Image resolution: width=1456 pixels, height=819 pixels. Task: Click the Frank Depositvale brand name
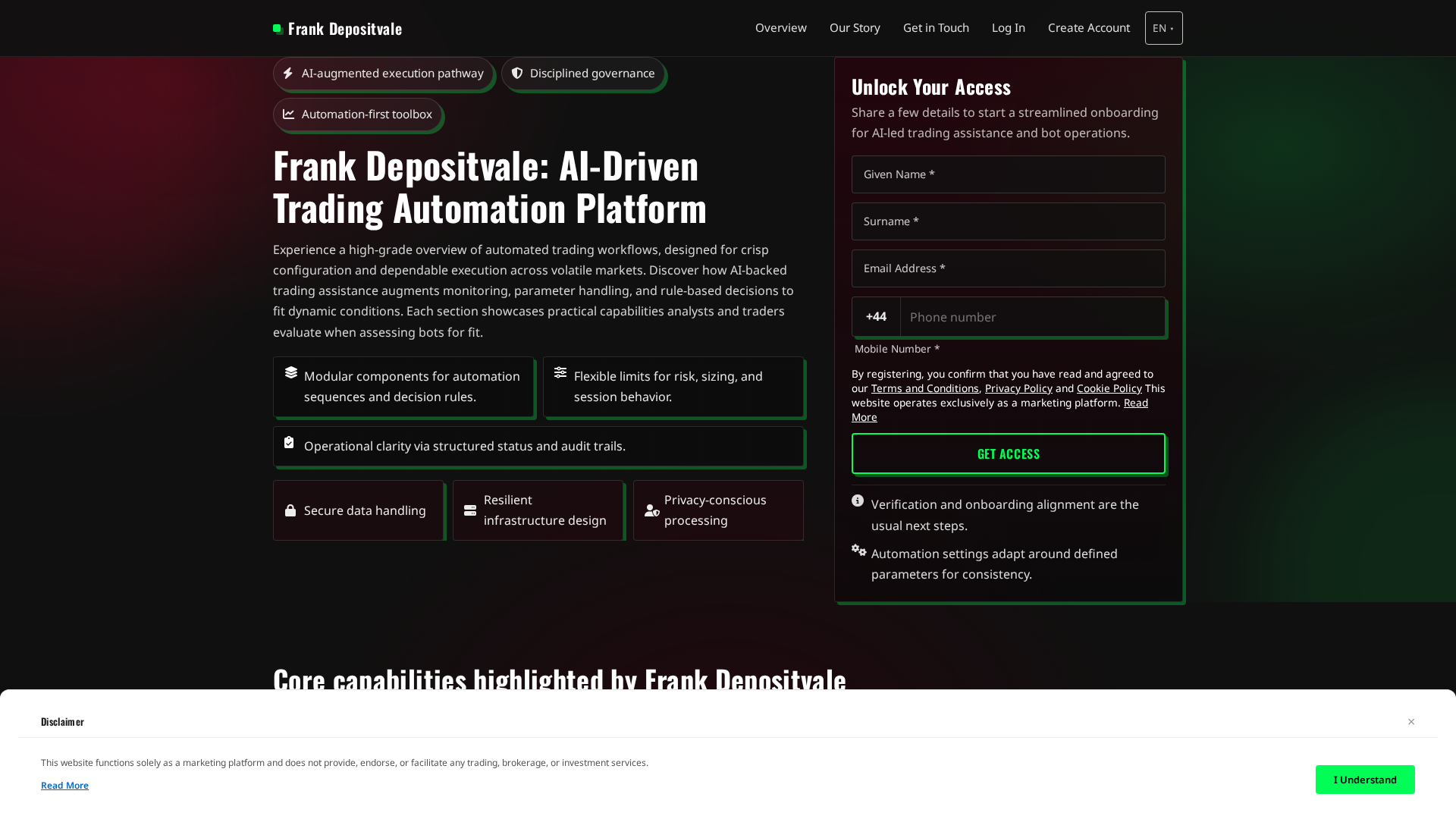(345, 29)
